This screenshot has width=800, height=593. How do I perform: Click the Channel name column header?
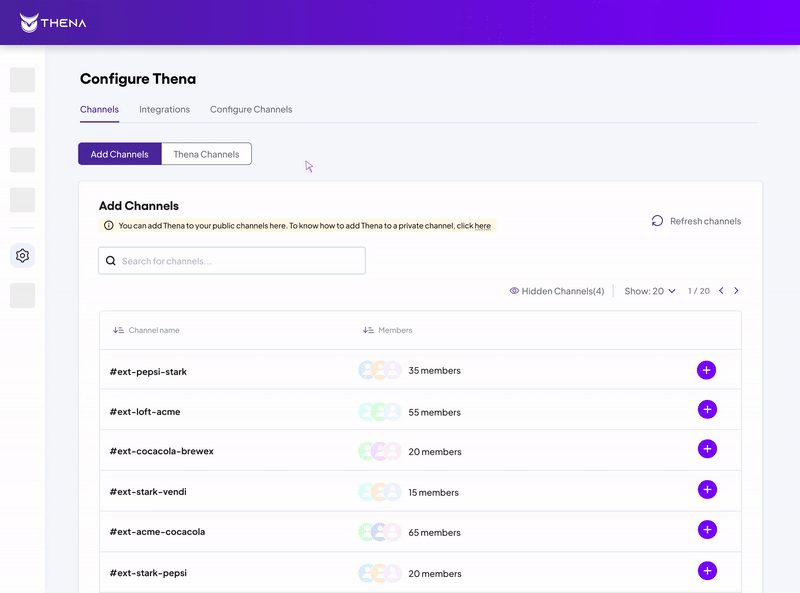pos(154,330)
